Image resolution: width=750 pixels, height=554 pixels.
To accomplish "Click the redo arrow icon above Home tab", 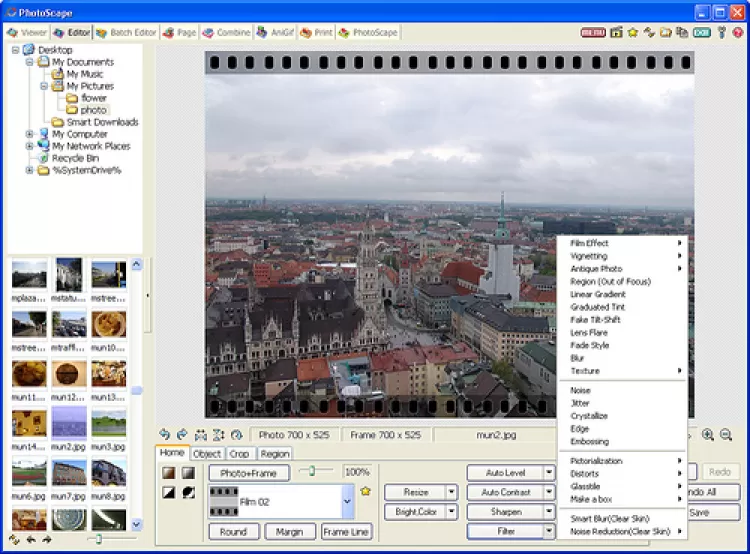I will (x=182, y=435).
